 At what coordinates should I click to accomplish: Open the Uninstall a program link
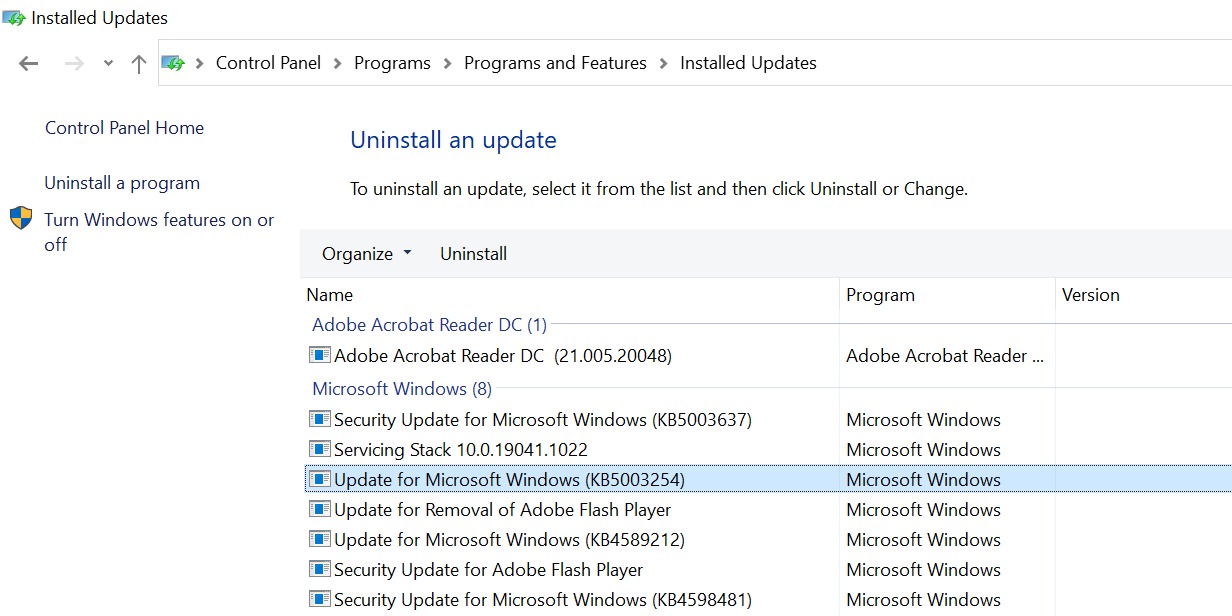point(122,183)
